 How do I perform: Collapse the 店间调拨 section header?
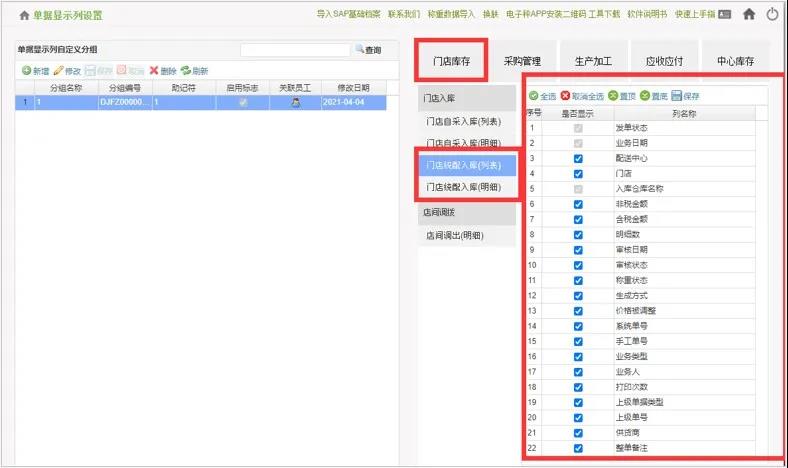(x=467, y=212)
